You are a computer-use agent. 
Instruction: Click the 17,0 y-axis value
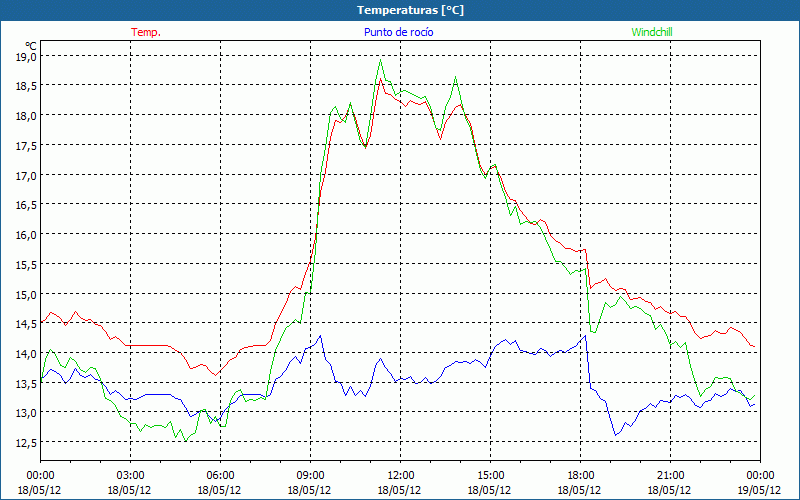point(27,176)
